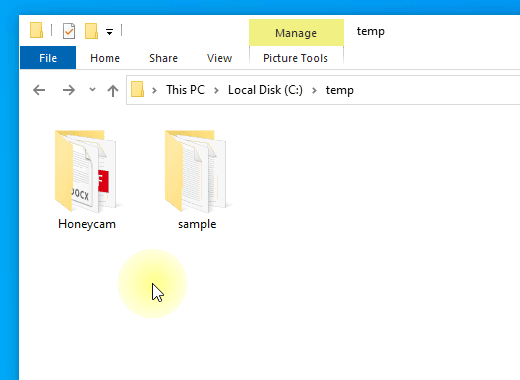Open Customize Quick Access Toolbar dropdown
The width and height of the screenshot is (520, 380).
[109, 32]
